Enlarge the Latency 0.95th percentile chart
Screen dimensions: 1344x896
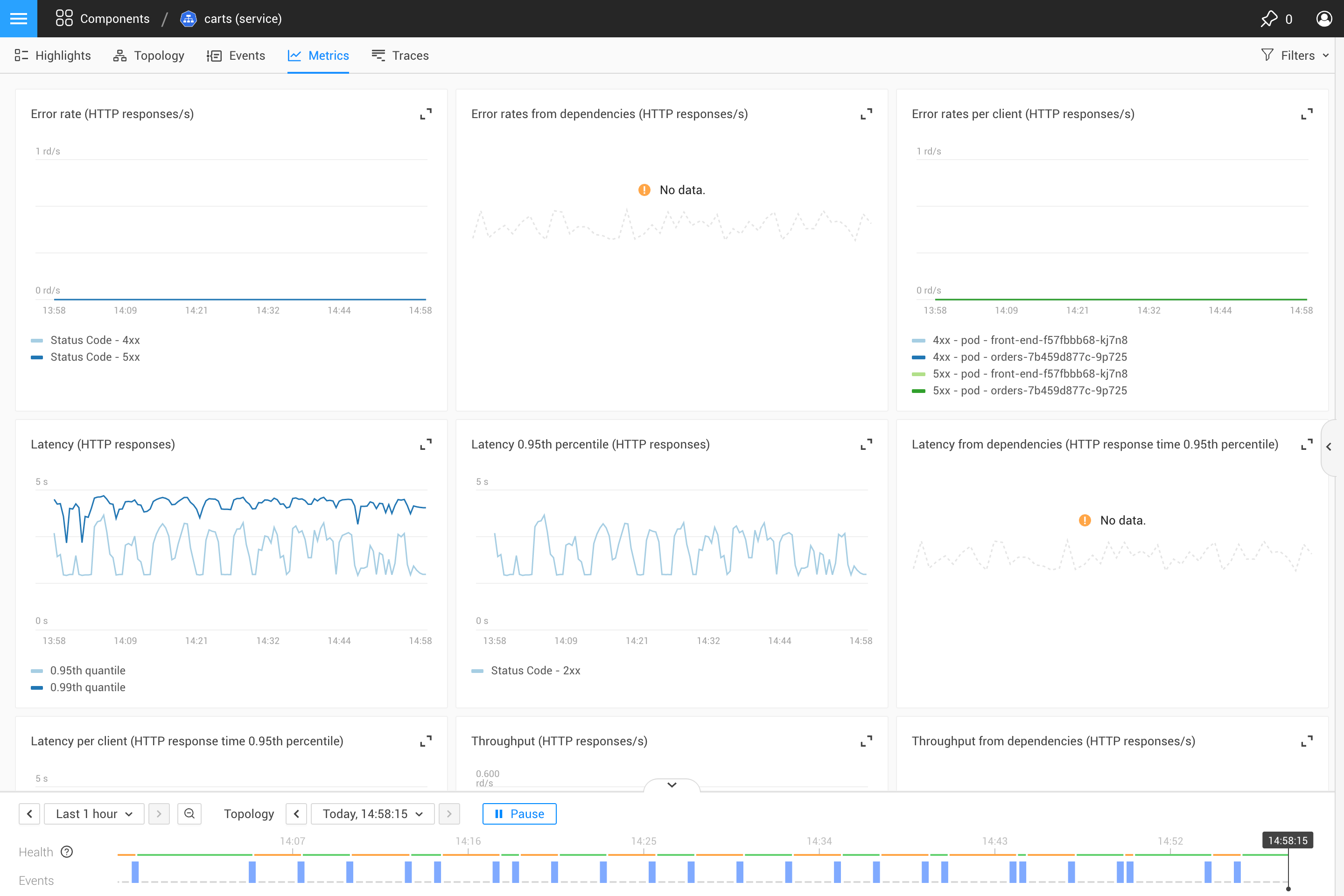[x=866, y=444]
